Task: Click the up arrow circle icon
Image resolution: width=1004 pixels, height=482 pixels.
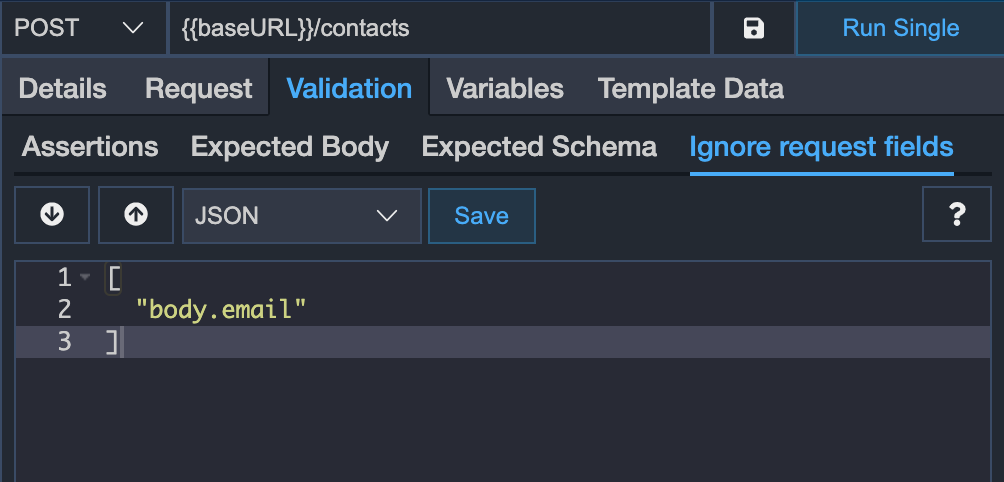Action: coord(136,215)
